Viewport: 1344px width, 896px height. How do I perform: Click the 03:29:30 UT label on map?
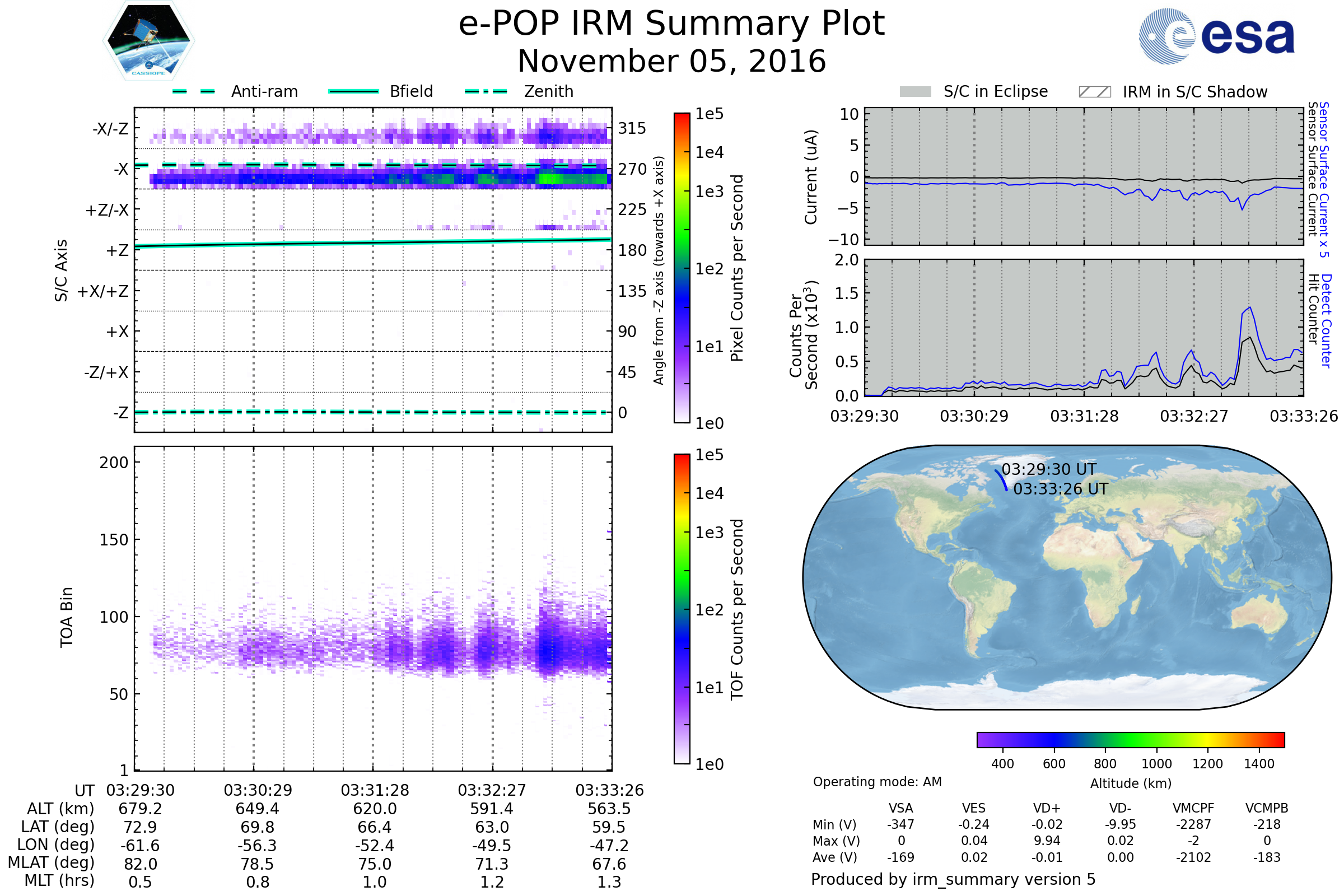(1048, 469)
